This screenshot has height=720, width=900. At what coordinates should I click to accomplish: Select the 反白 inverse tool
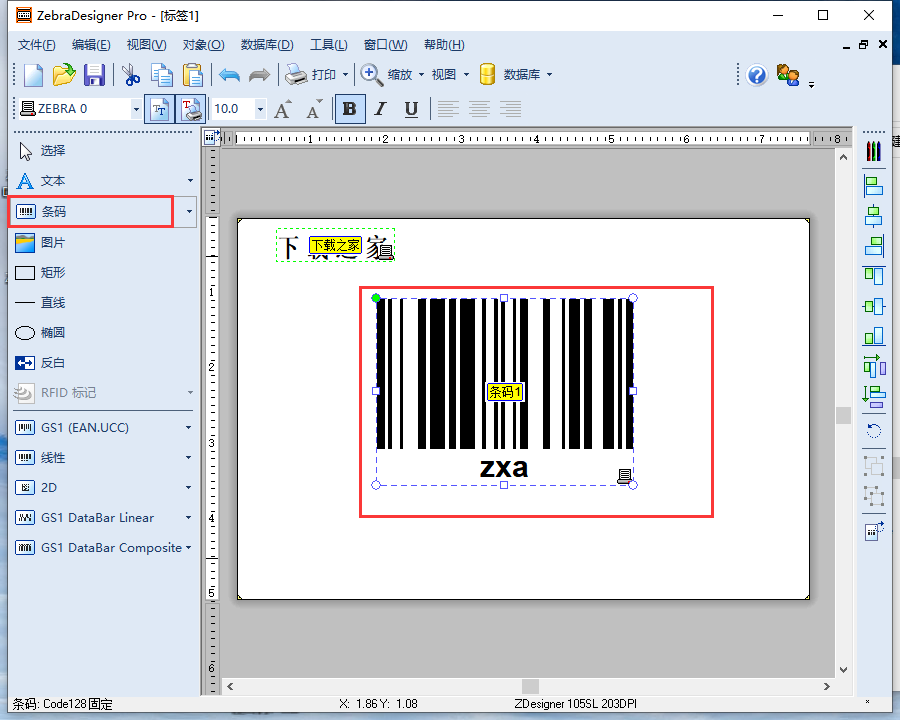(53, 362)
